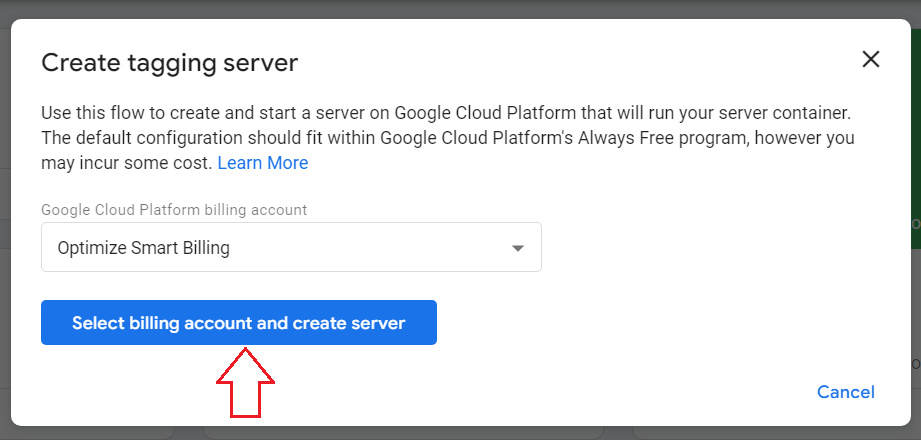Close the Create tagging server dialog

click(x=871, y=59)
